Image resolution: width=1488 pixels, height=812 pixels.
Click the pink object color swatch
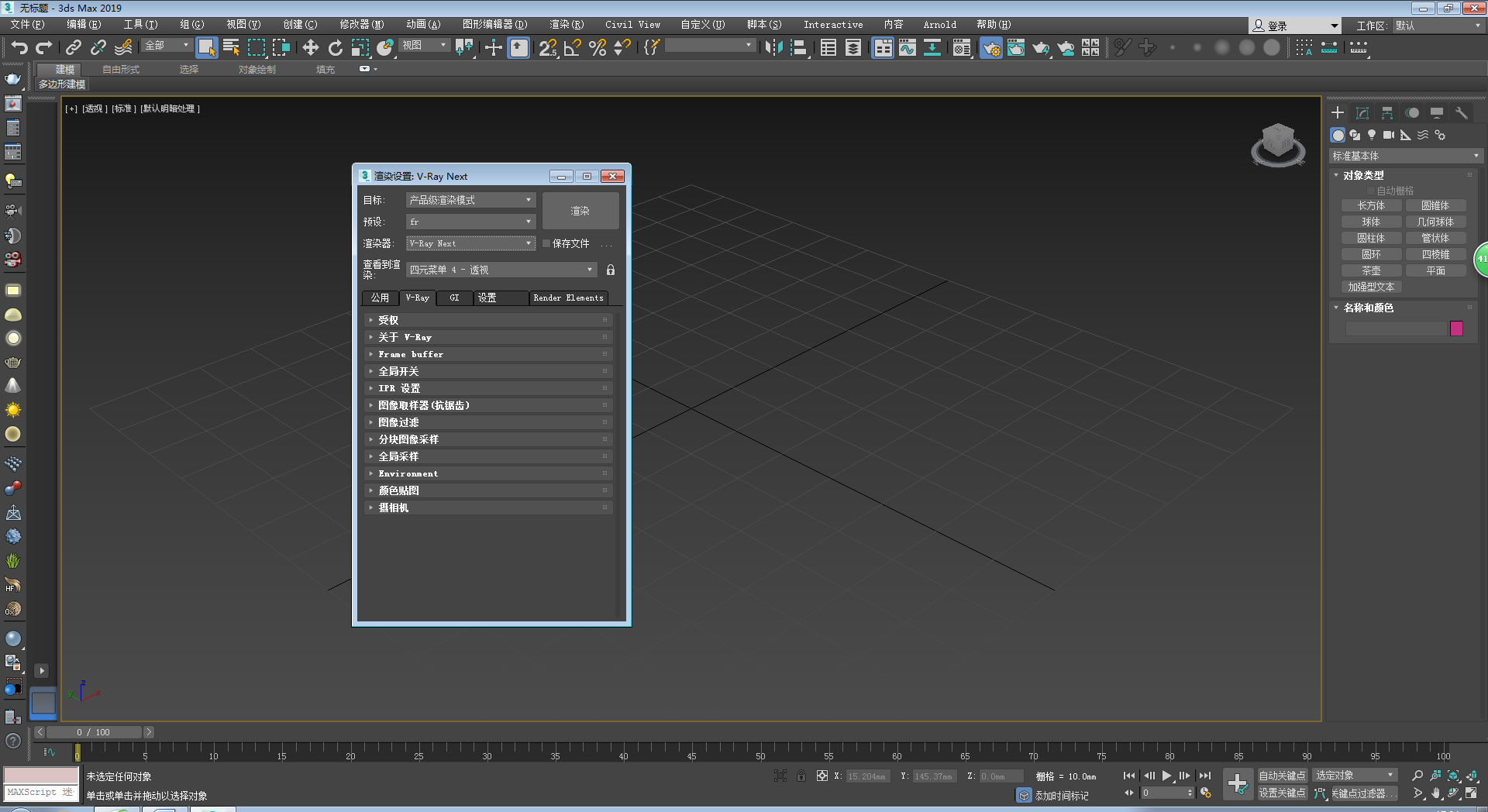coord(1456,329)
